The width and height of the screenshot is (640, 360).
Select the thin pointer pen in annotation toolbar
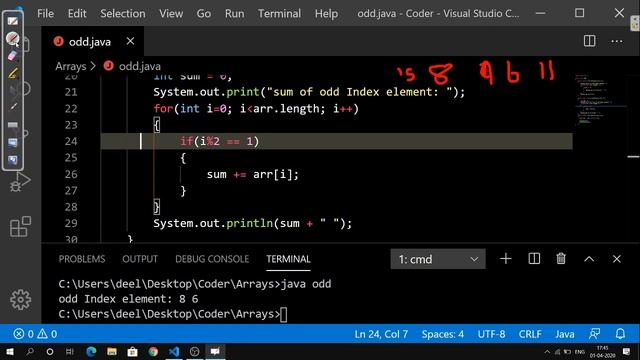(x=13, y=107)
